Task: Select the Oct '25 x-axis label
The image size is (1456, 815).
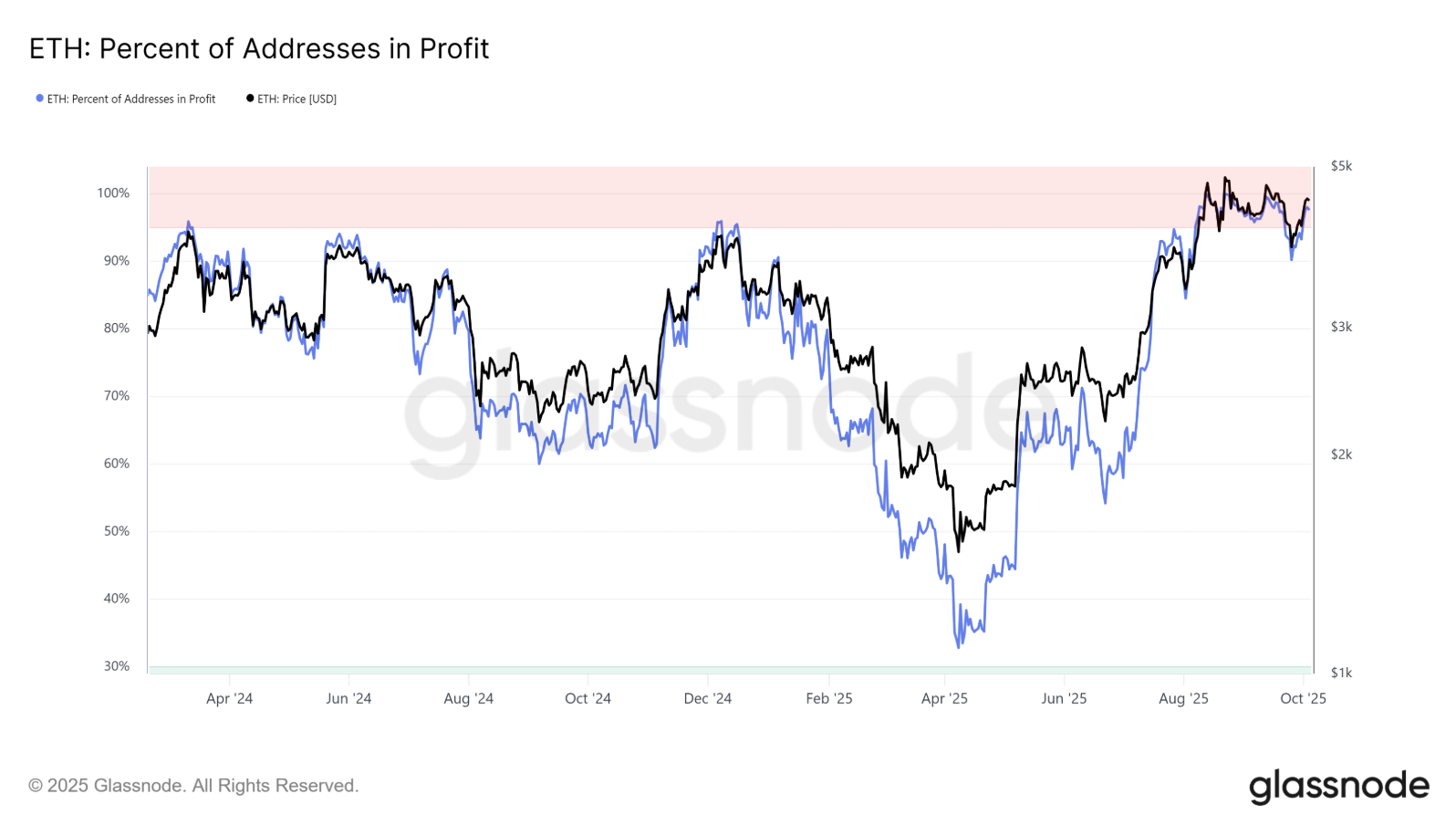Action: pos(1303,698)
